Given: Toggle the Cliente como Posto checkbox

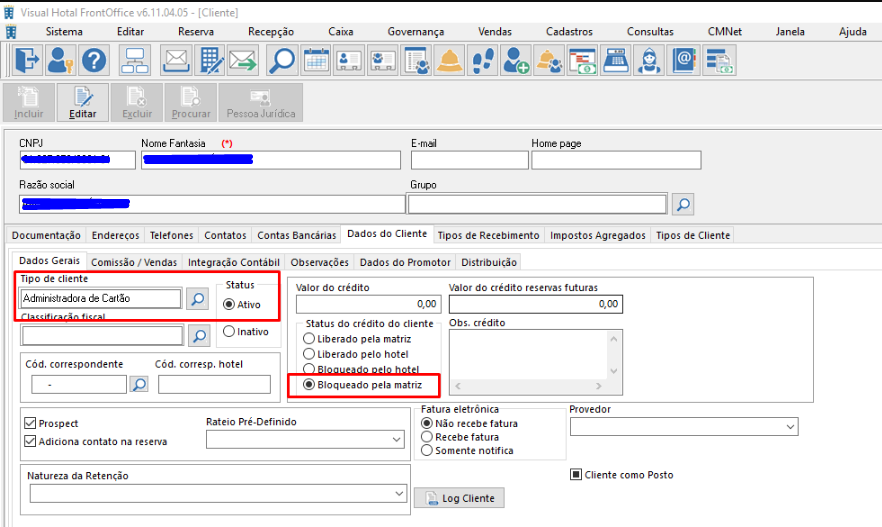Looking at the screenshot, I should 576,474.
